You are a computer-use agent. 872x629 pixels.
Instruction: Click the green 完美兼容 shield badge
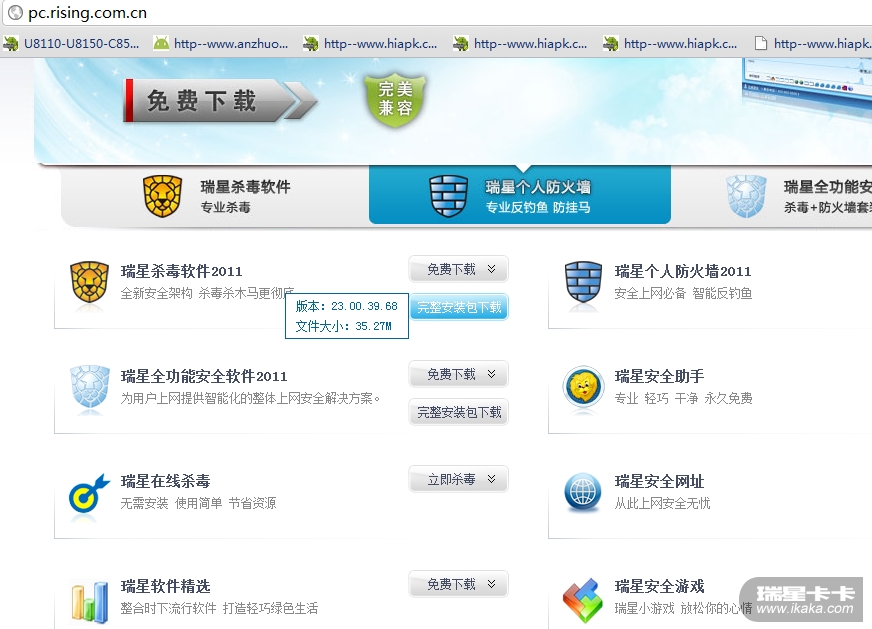(395, 99)
